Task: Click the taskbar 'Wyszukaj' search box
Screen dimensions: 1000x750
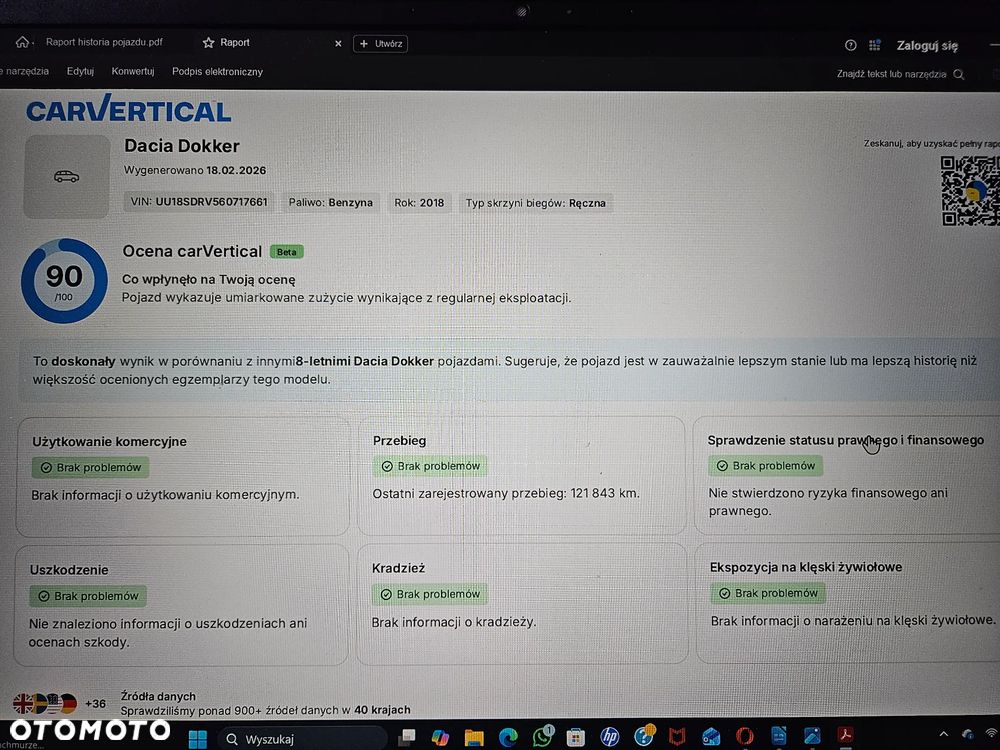Action: (x=302, y=739)
